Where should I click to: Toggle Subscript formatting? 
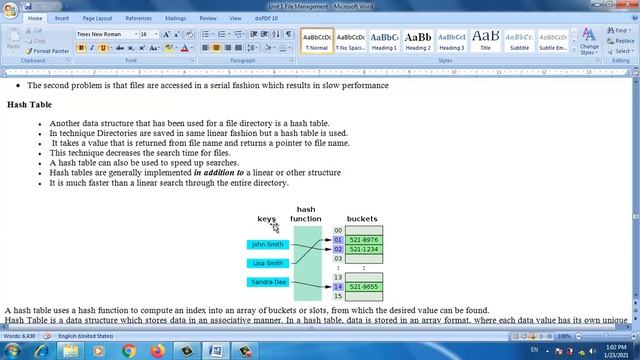point(131,48)
